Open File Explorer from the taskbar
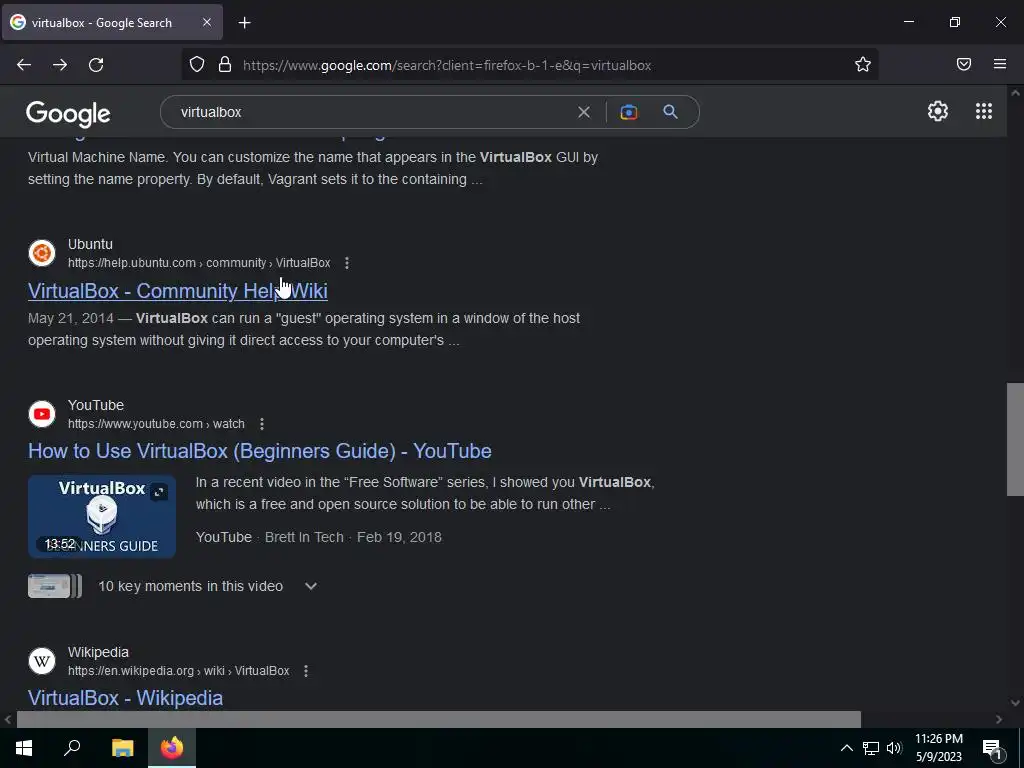This screenshot has height=768, width=1024. coord(122,748)
